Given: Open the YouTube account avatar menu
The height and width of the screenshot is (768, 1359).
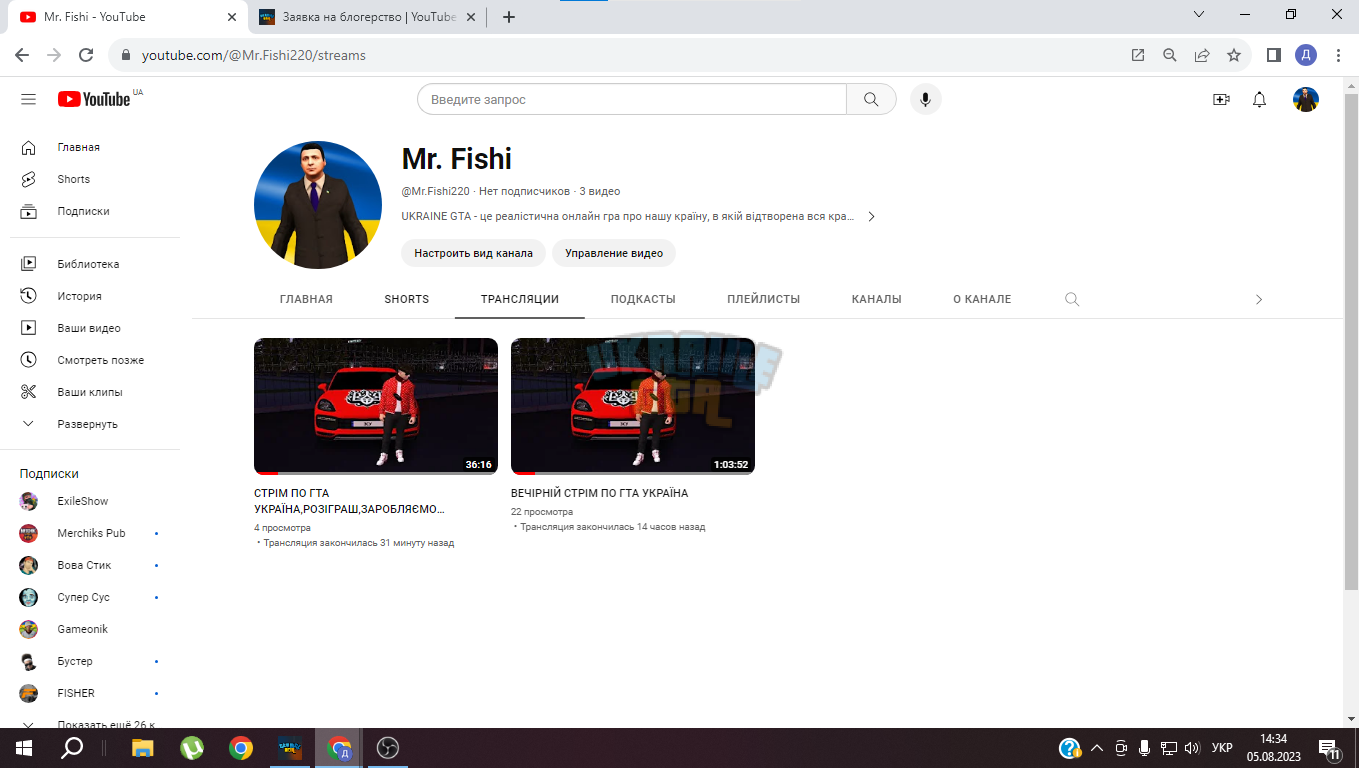Looking at the screenshot, I should (x=1306, y=99).
